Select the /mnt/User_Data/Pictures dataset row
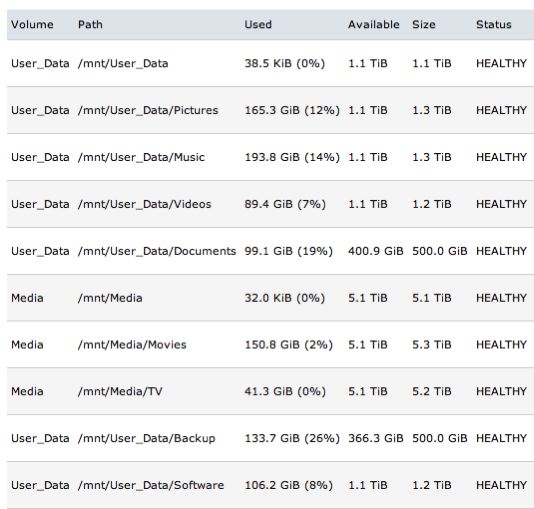The height and width of the screenshot is (509, 534). pyautogui.click(x=270, y=110)
